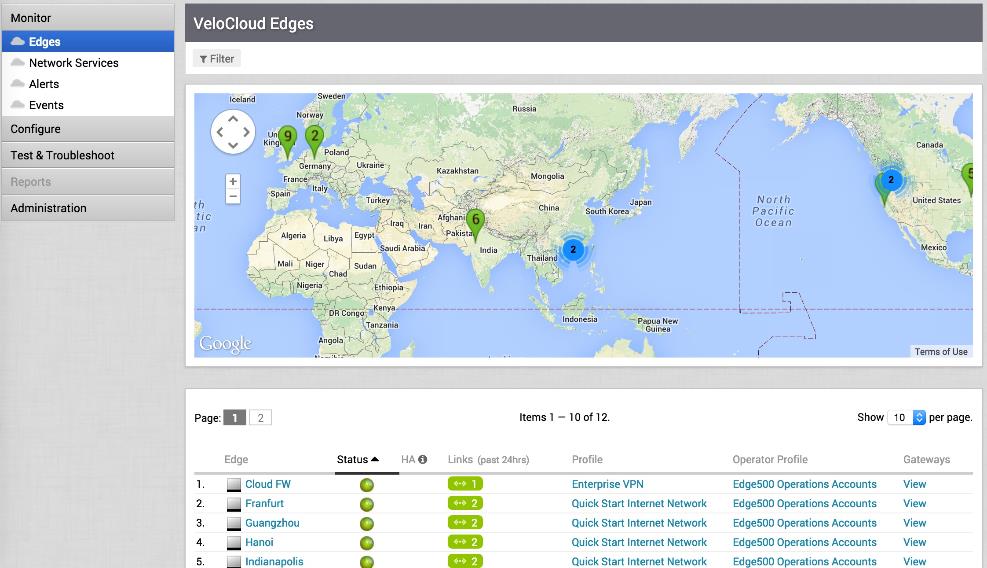Click the Hanoi device icon

click(234, 543)
